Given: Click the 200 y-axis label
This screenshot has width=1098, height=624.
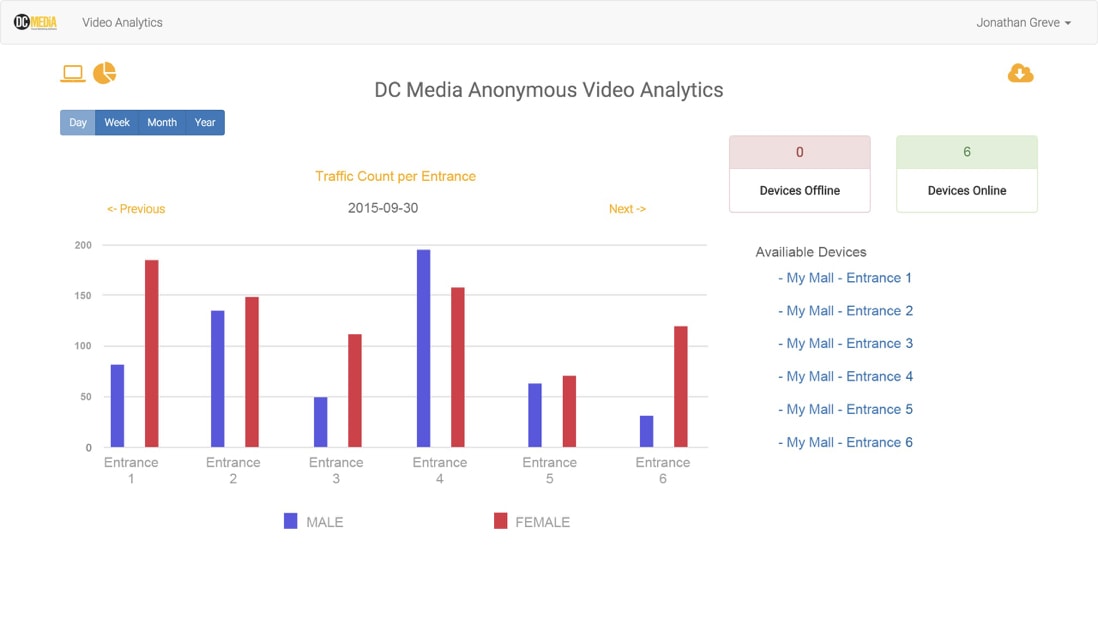Looking at the screenshot, I should coord(83,245).
